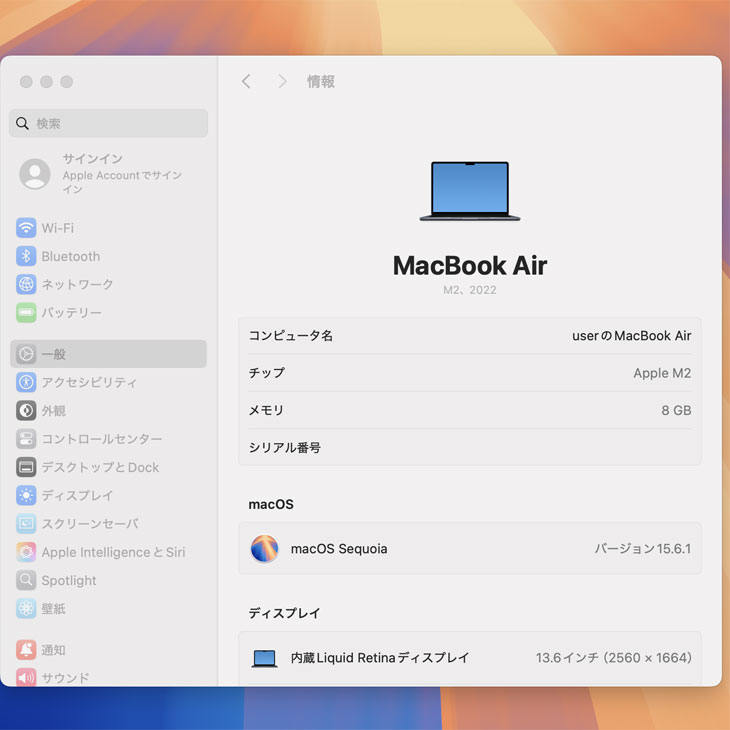The width and height of the screenshot is (730, 730).
Task: Open Wi-Fi settings icon in sidebar
Action: [26, 228]
